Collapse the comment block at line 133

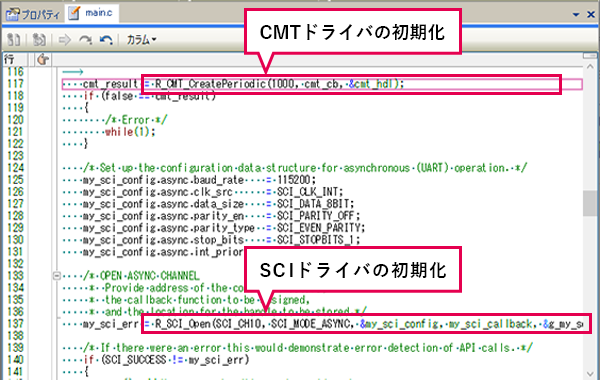point(56,276)
